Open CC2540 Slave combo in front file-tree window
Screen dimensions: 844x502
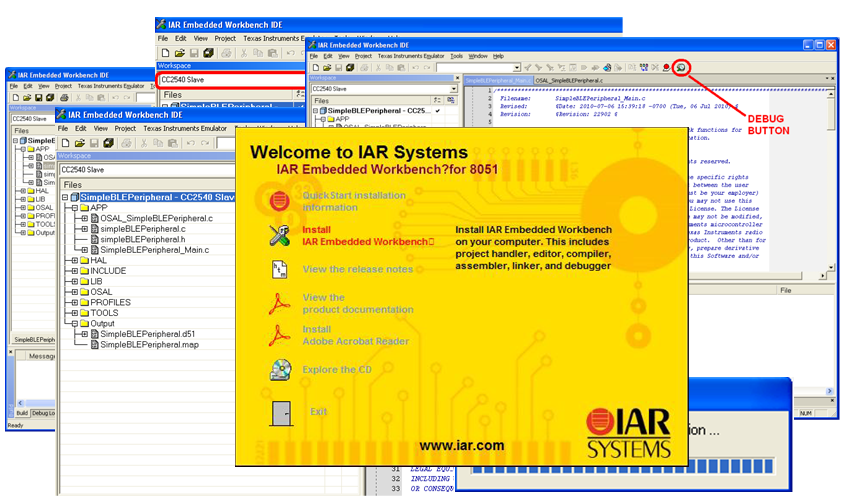[147, 169]
